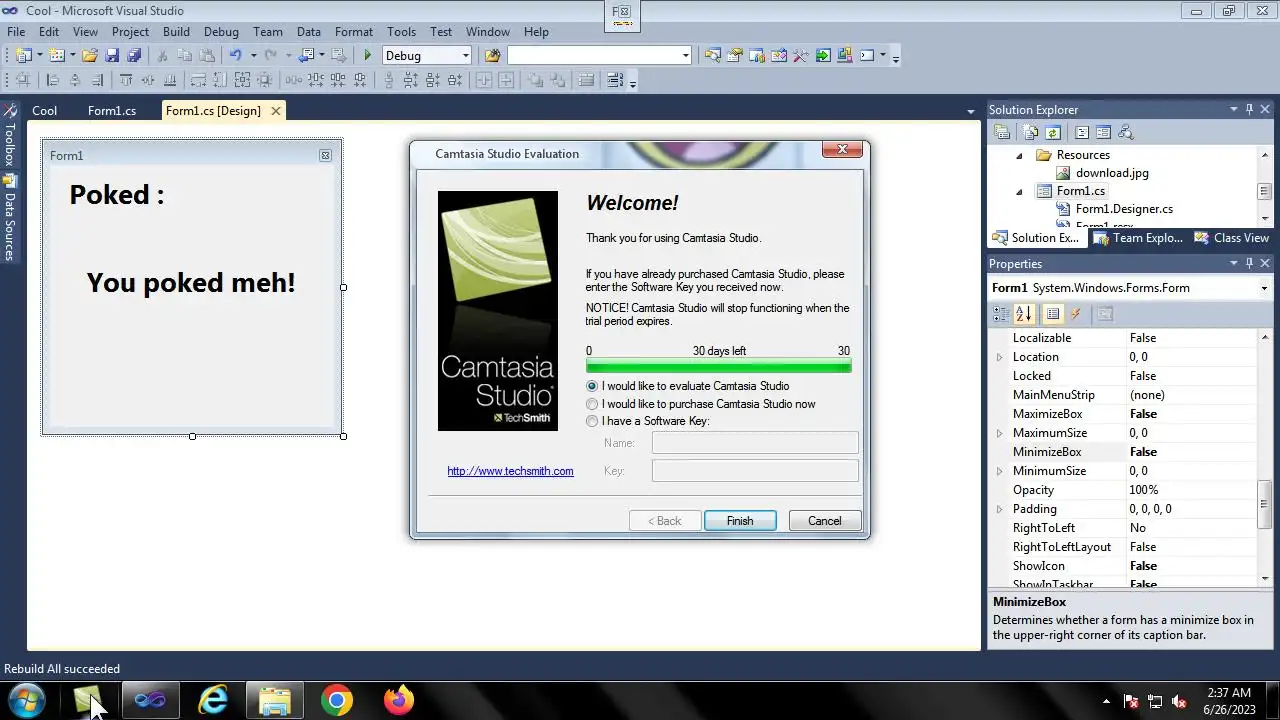Viewport: 1280px width, 720px height.
Task: Click the green Start Debugging arrow
Action: [x=368, y=55]
